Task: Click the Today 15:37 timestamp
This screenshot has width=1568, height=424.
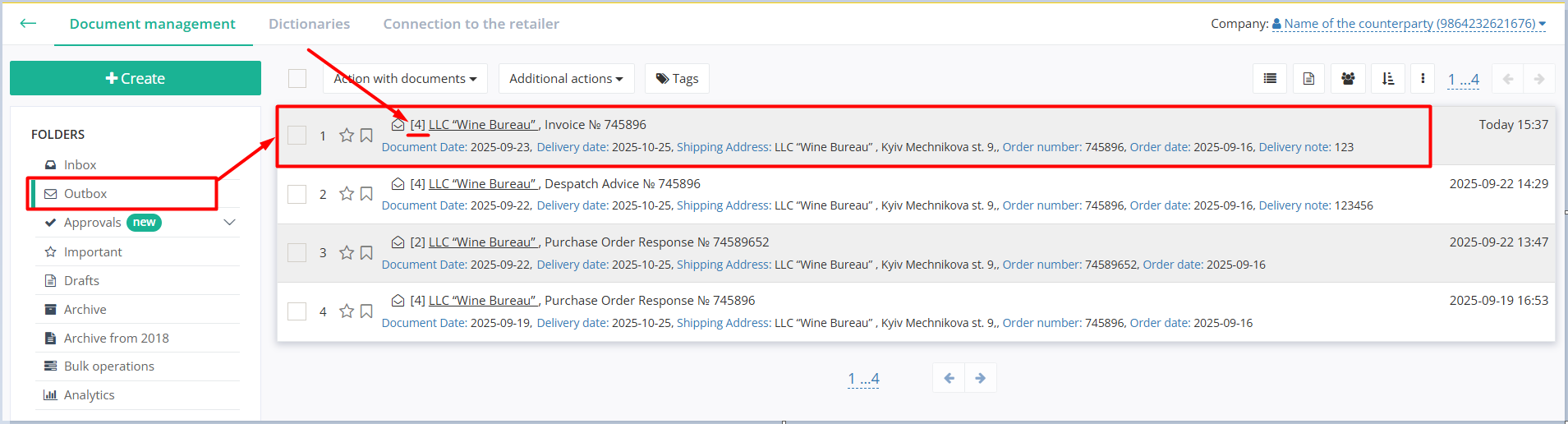Action: click(1514, 125)
